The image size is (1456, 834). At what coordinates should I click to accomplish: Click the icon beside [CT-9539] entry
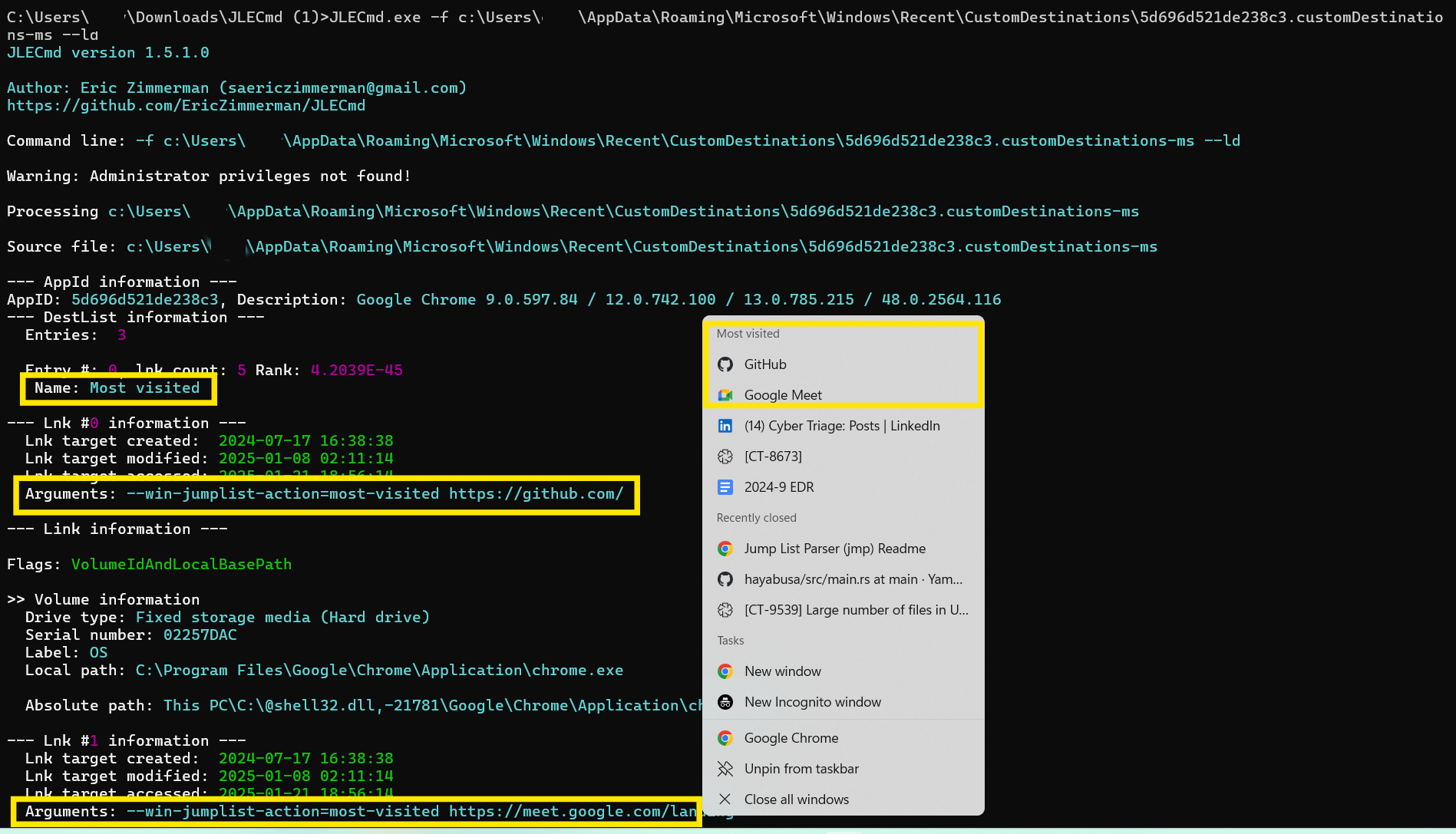coord(725,610)
